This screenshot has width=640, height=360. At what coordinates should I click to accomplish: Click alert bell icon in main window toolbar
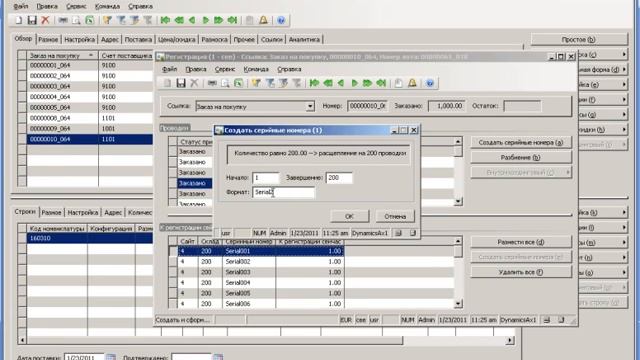263,20
